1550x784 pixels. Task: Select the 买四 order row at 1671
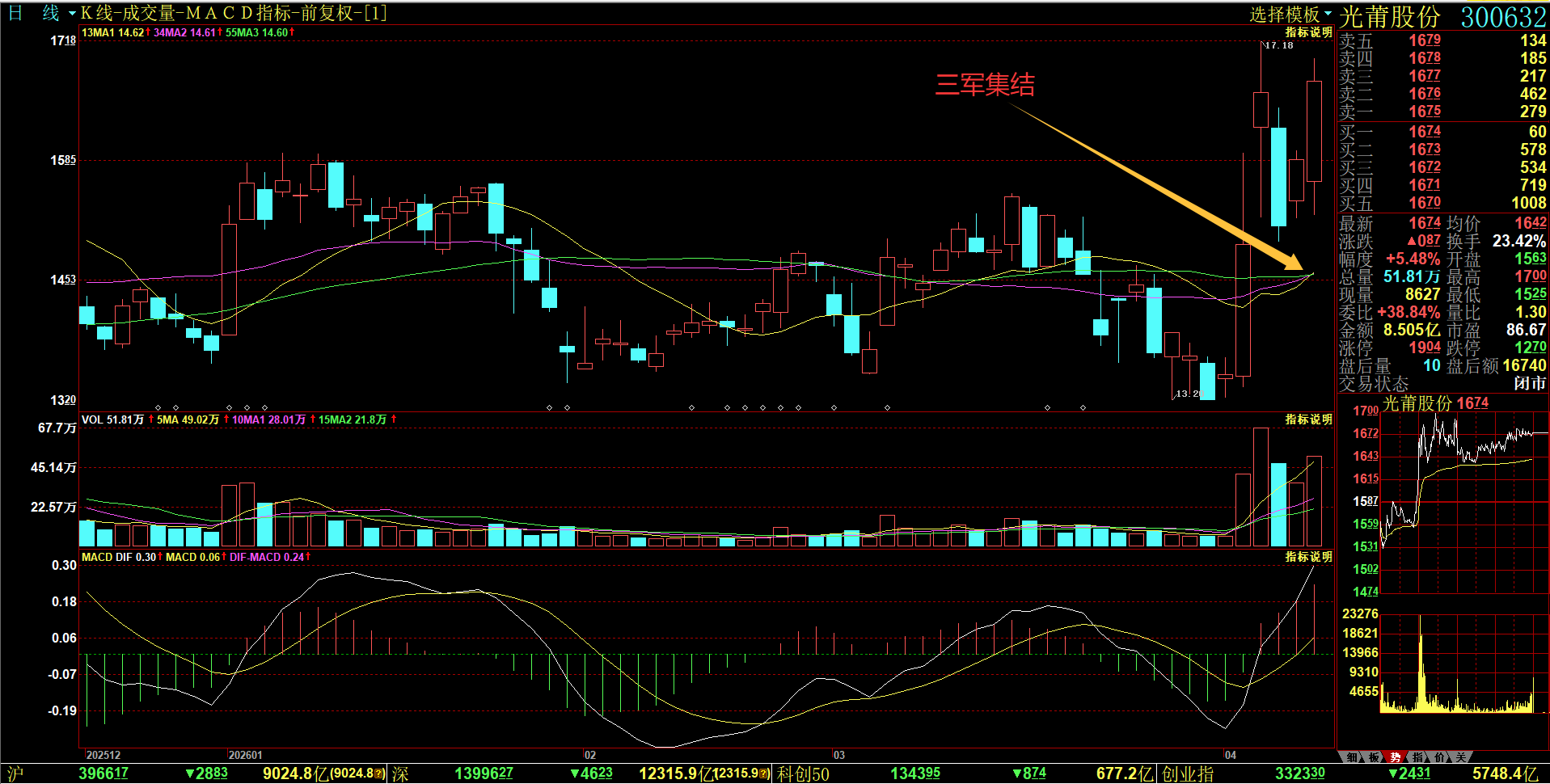1442,185
